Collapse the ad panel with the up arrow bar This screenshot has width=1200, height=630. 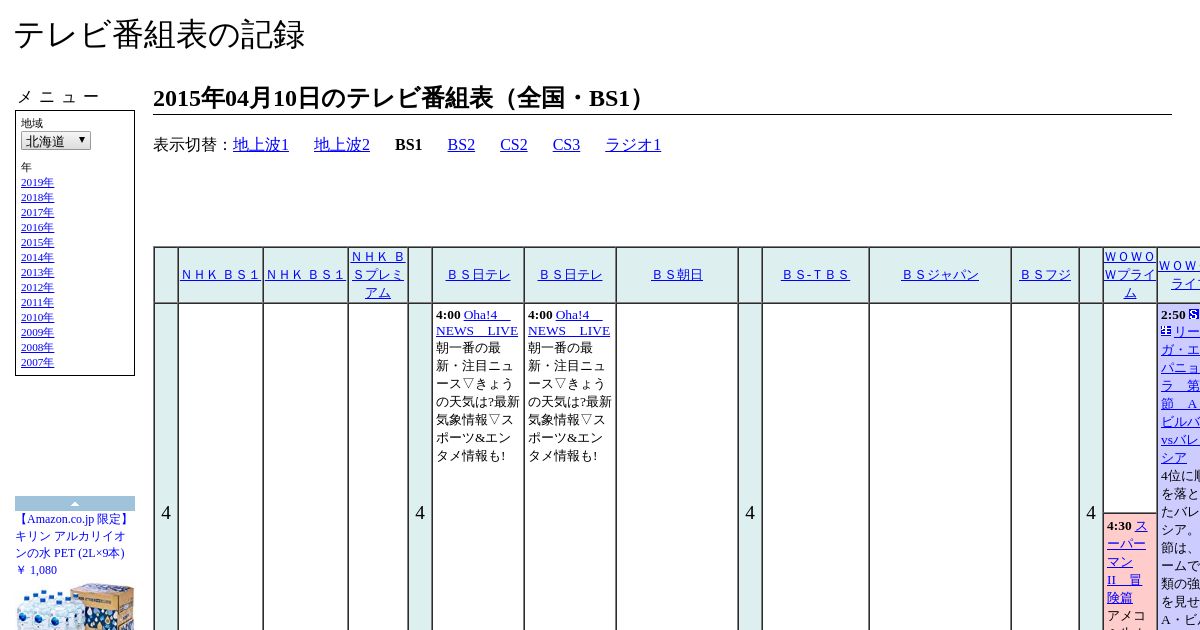click(75, 504)
